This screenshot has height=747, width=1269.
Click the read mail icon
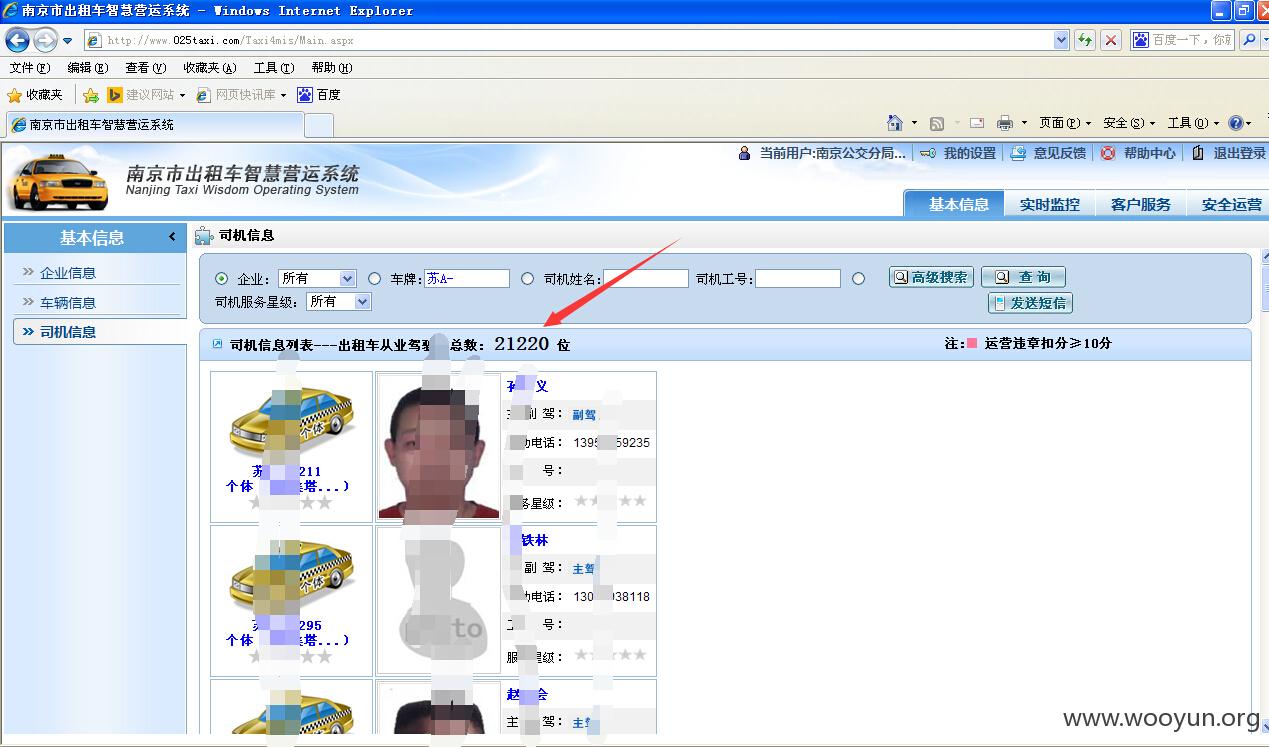click(x=977, y=123)
